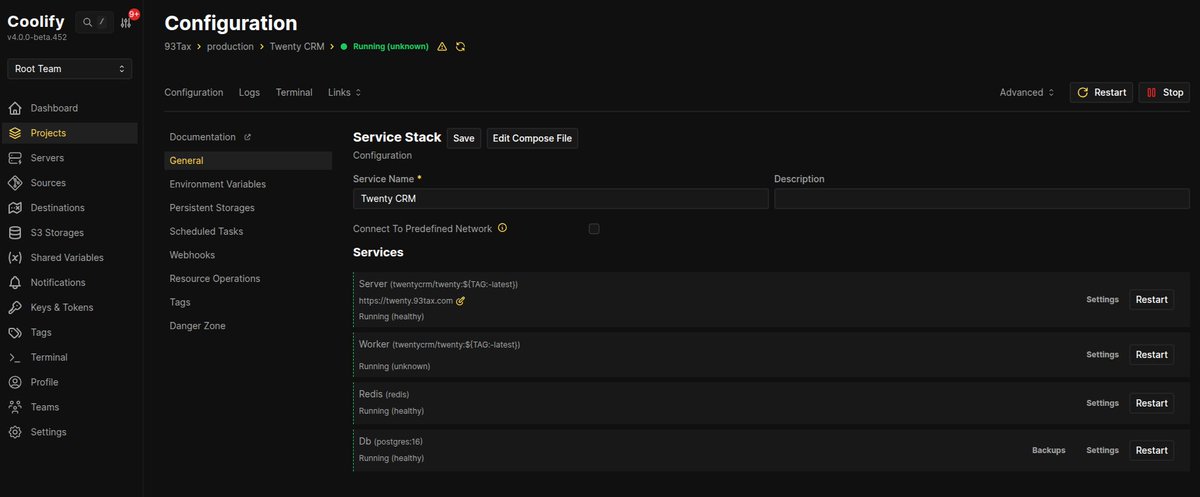
Task: Open the search box in sidebar header
Action: (95, 22)
